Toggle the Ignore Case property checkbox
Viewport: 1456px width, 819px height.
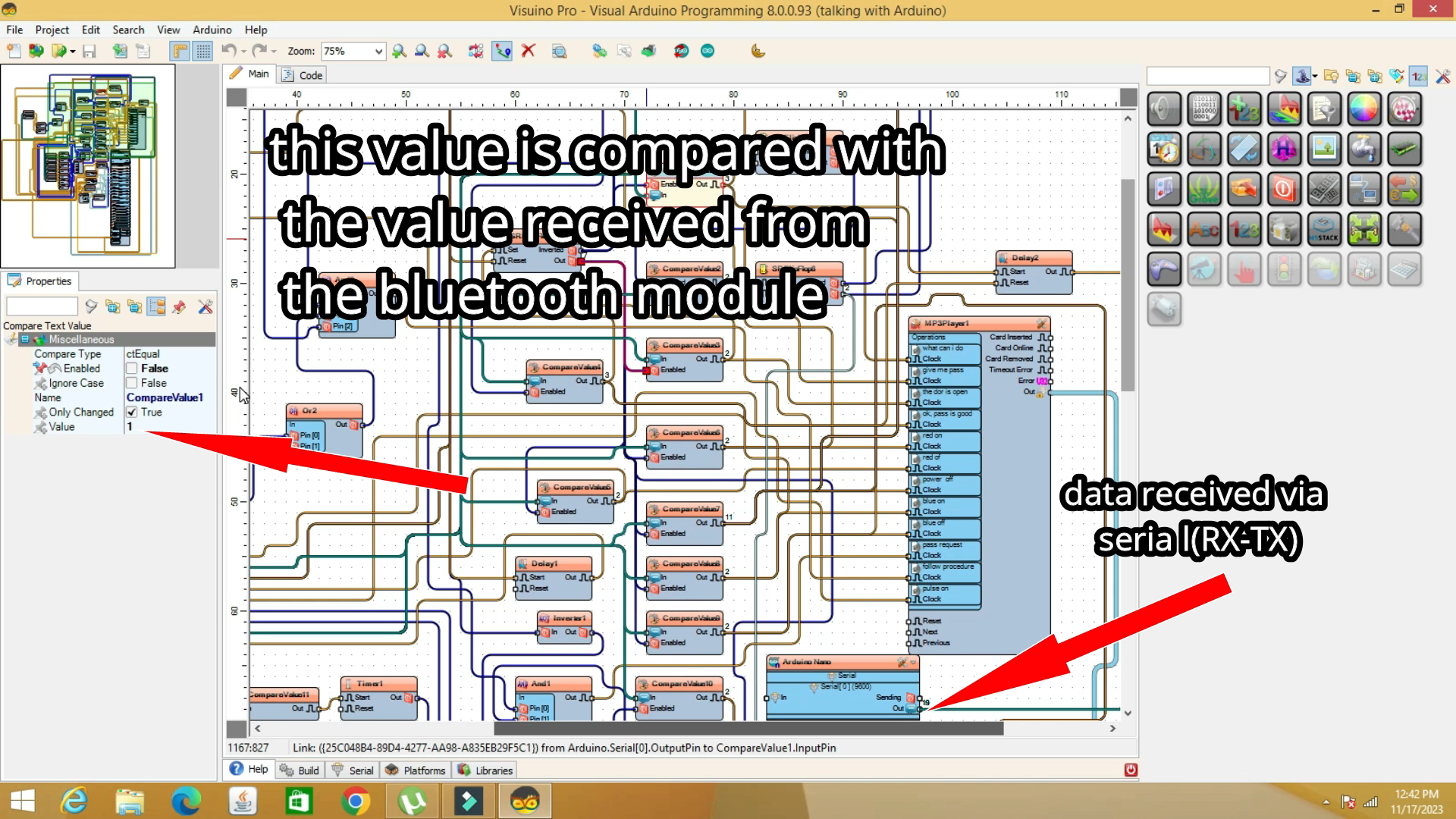click(132, 383)
